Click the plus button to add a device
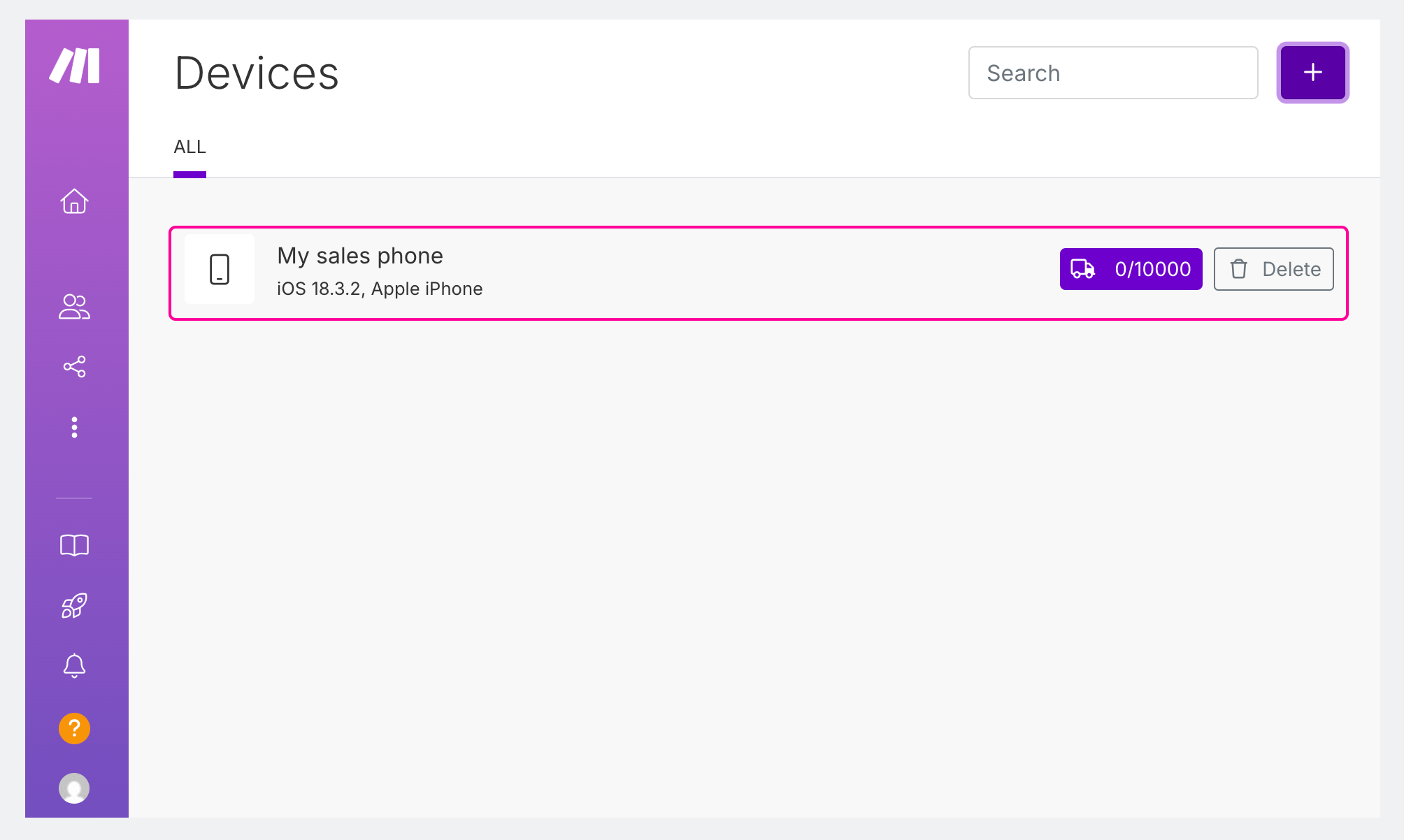 (1313, 73)
